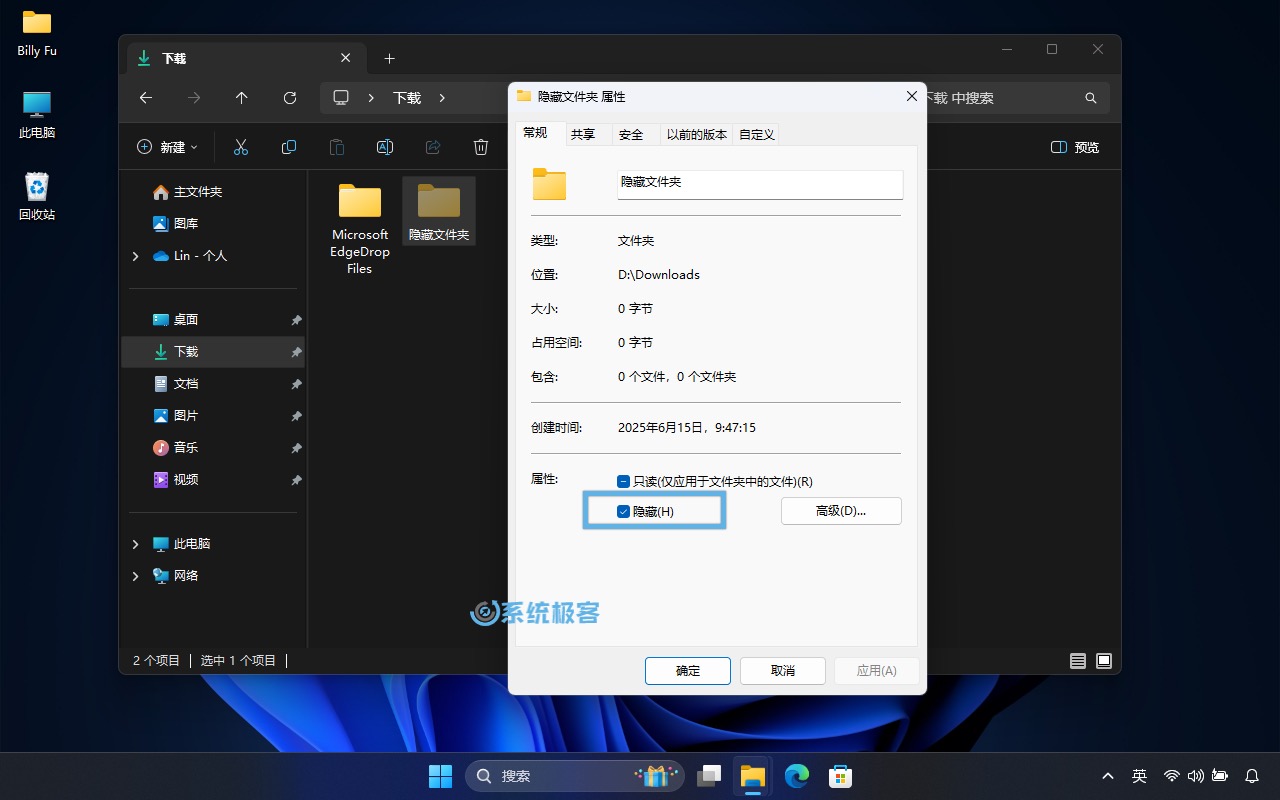
Task: Add a new Explorer tab with plus
Action: tap(390, 59)
